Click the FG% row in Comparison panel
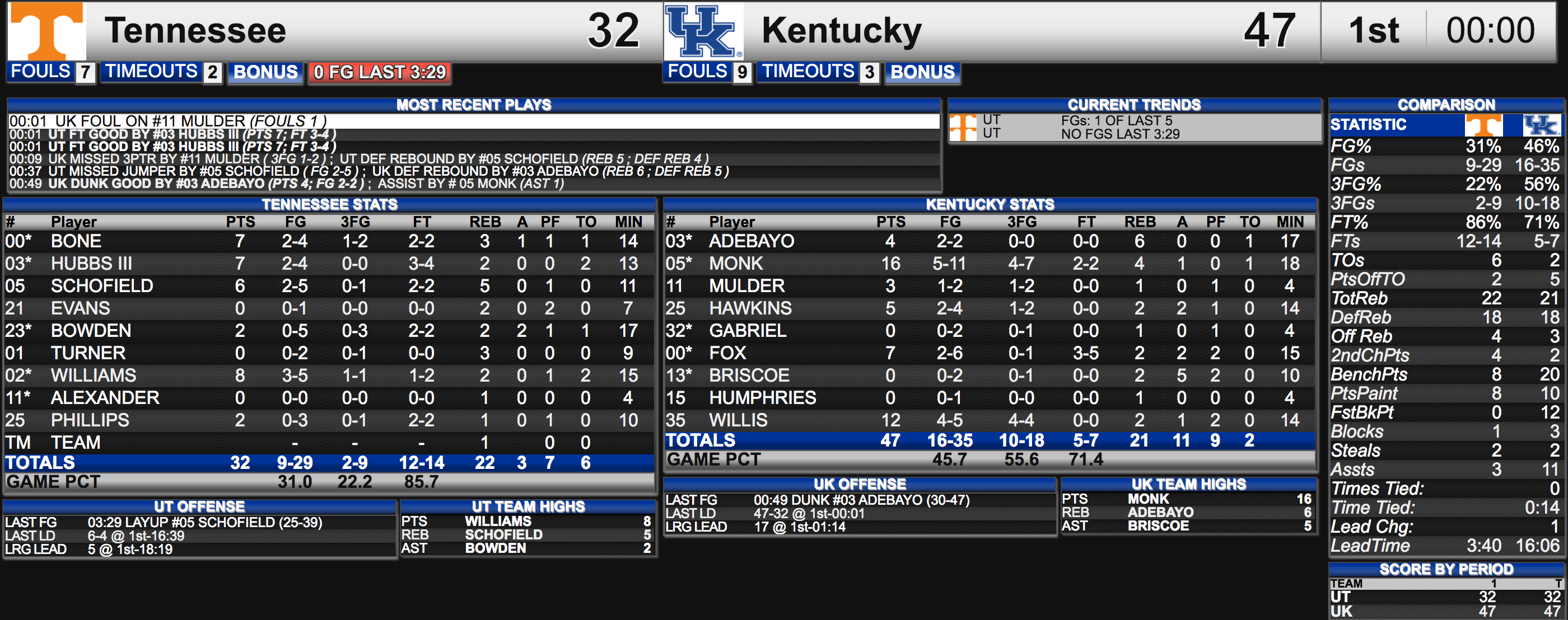Screen dimensions: 1568x620 [x=1446, y=146]
